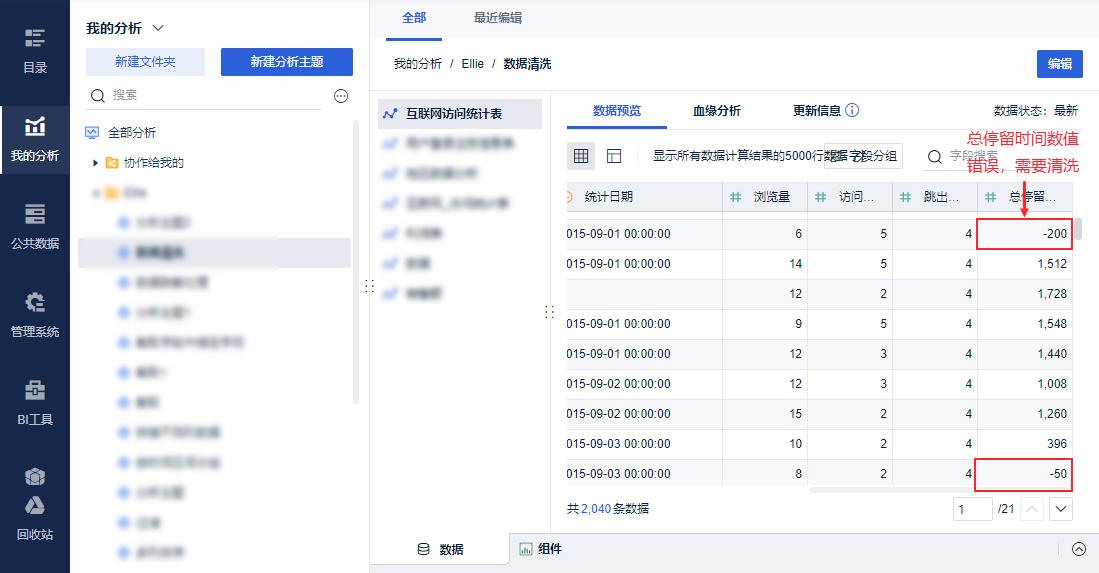This screenshot has height=573, width=1099.
Task: Switch to the table grid view icon
Action: 581,156
